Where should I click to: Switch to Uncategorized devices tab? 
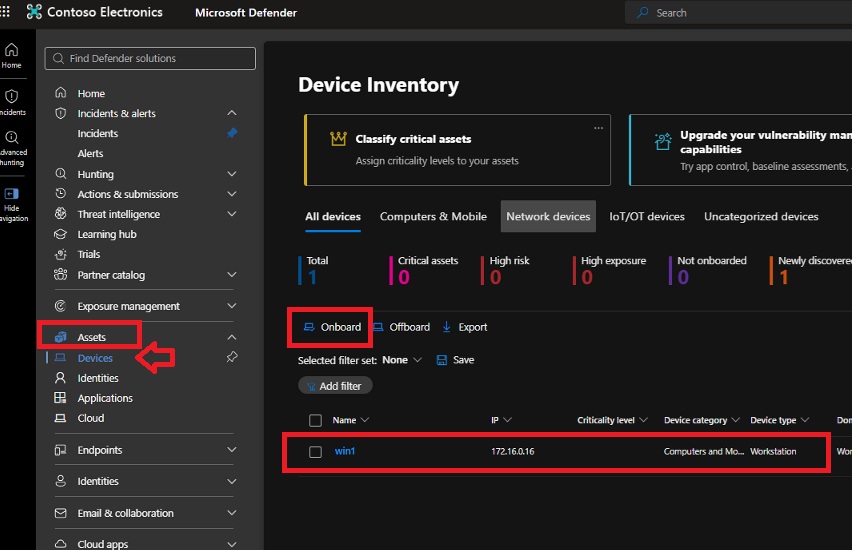pos(761,216)
